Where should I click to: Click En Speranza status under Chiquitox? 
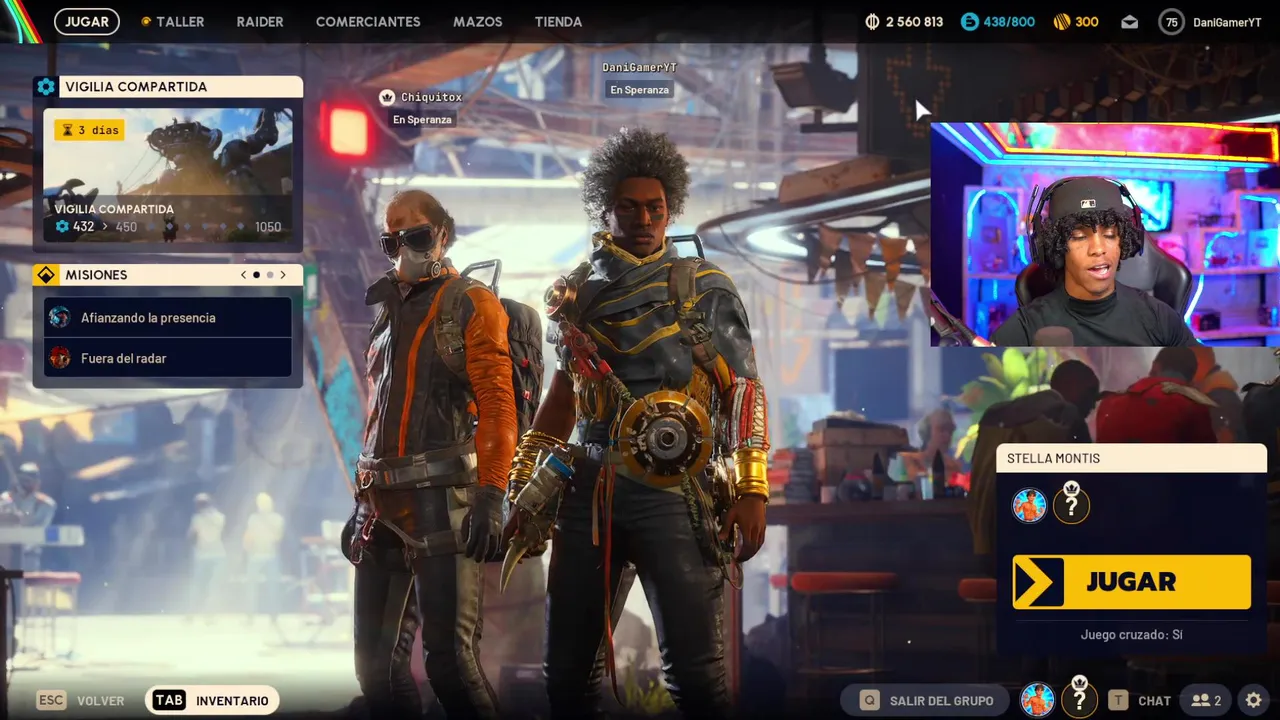pyautogui.click(x=422, y=119)
